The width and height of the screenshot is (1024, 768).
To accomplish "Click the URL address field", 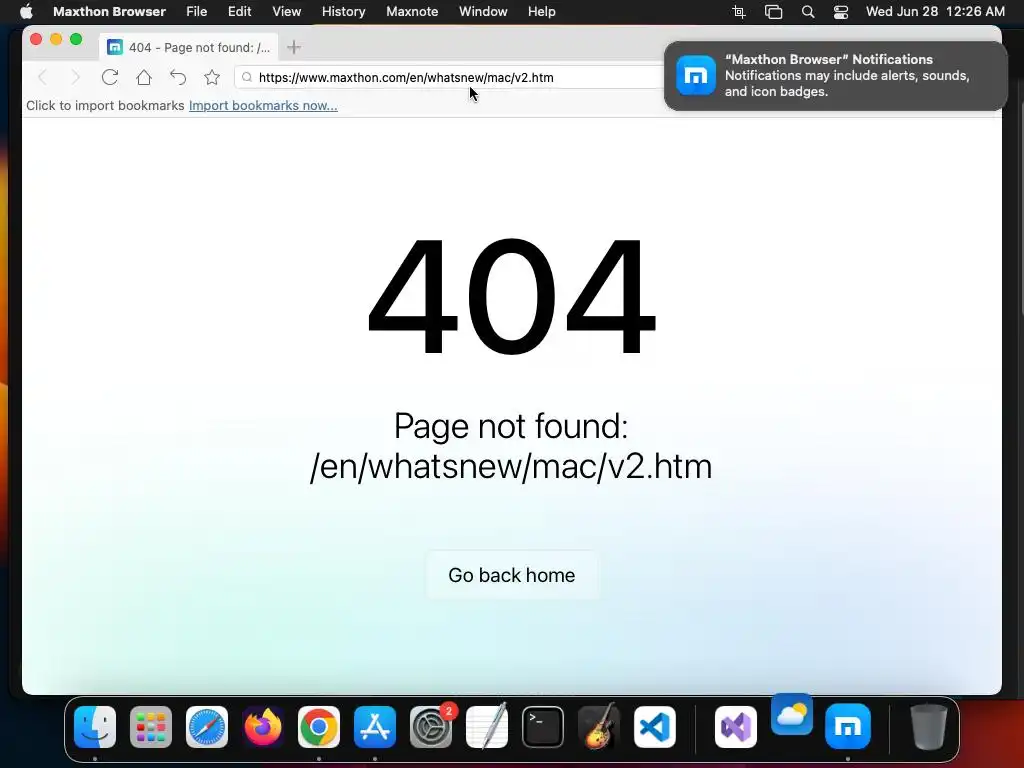I will tap(451, 78).
